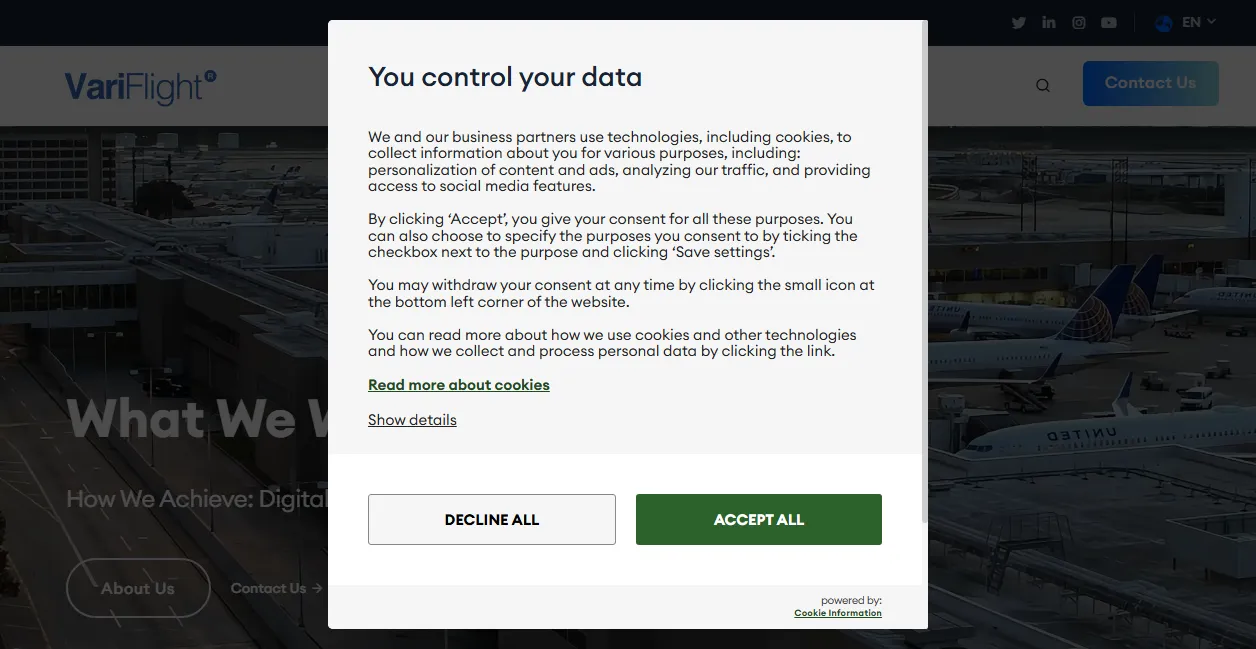Open the YouTube channel icon
The width and height of the screenshot is (1256, 649).
[1109, 23]
